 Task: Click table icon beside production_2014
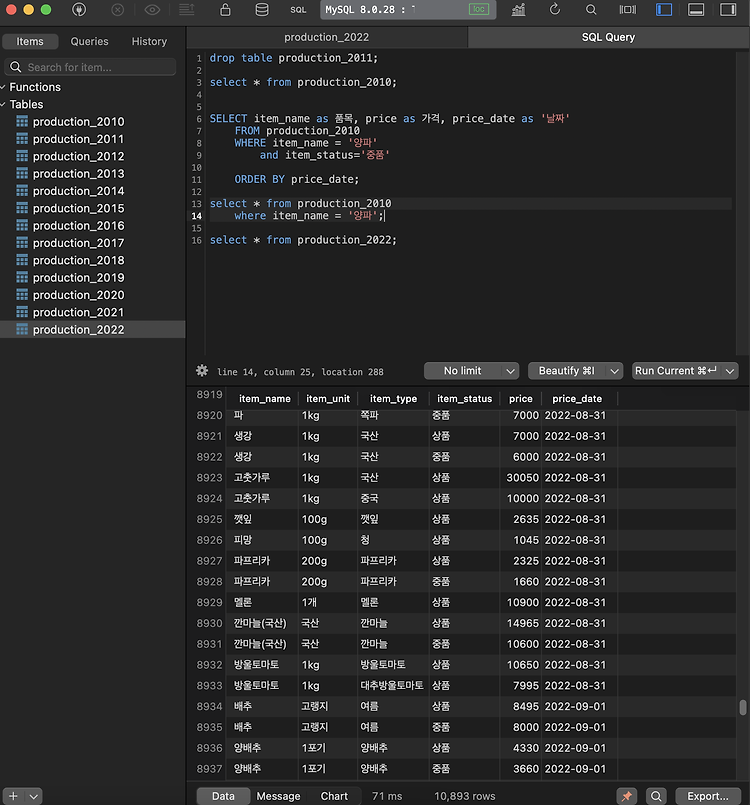(x=22, y=191)
